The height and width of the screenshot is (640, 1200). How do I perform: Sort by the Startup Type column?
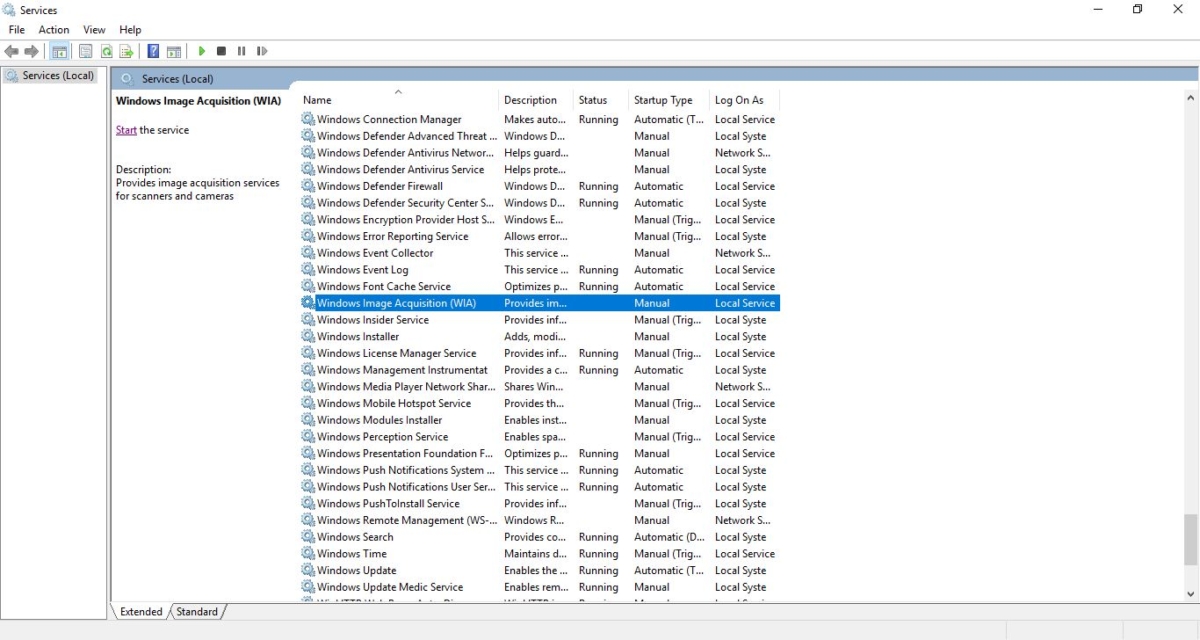point(662,99)
